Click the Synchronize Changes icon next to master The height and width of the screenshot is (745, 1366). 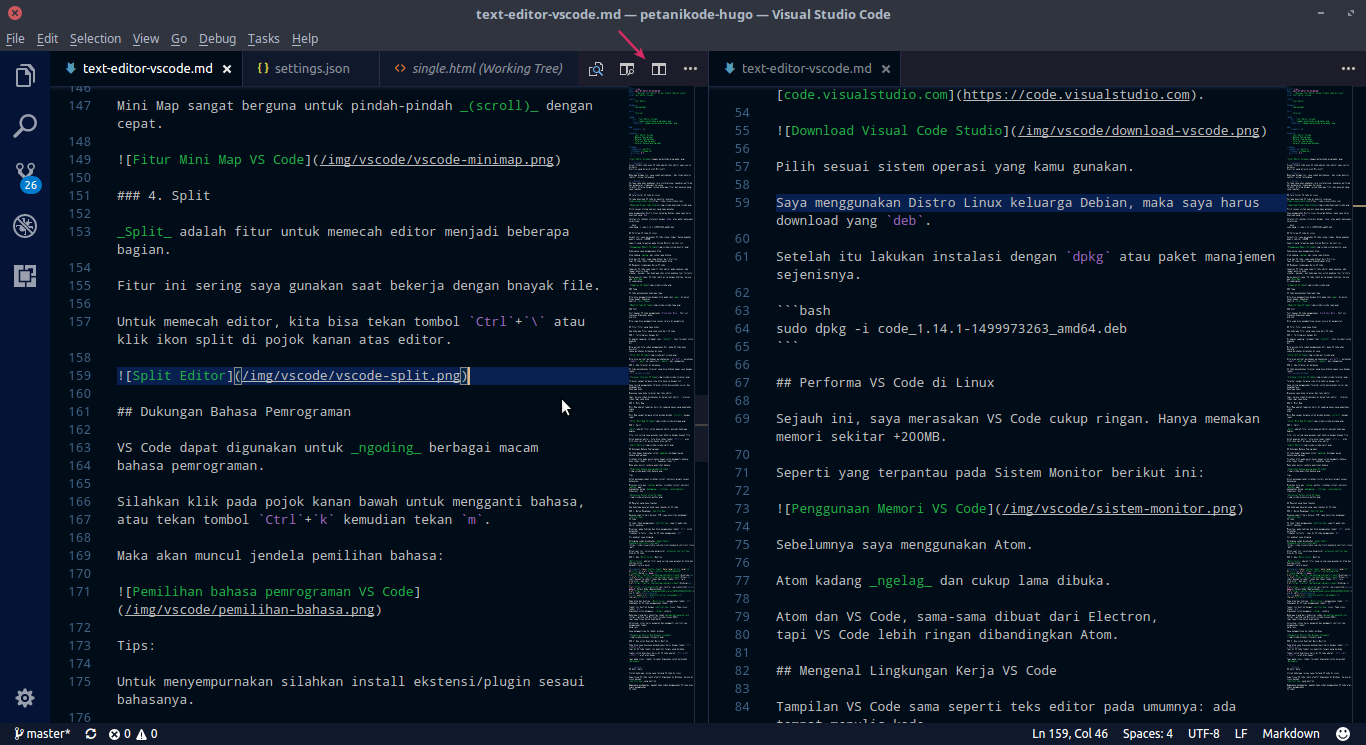[x=89, y=733]
